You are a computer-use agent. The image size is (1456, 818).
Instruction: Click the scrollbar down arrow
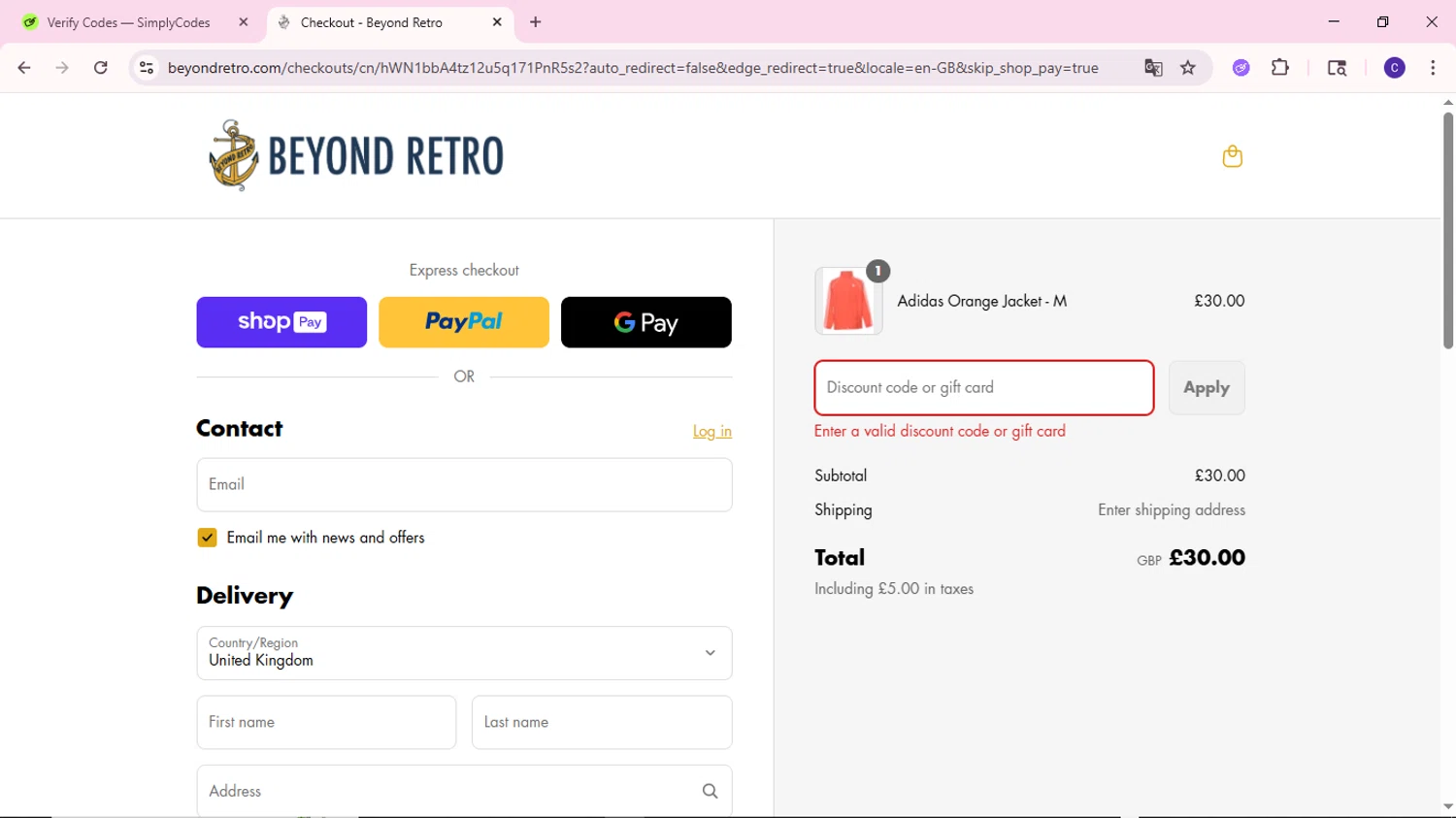[1448, 807]
